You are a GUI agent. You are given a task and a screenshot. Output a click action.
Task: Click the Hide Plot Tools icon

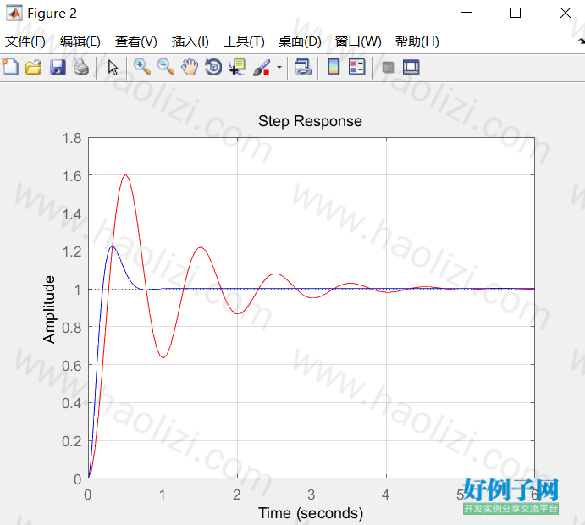[x=388, y=68]
